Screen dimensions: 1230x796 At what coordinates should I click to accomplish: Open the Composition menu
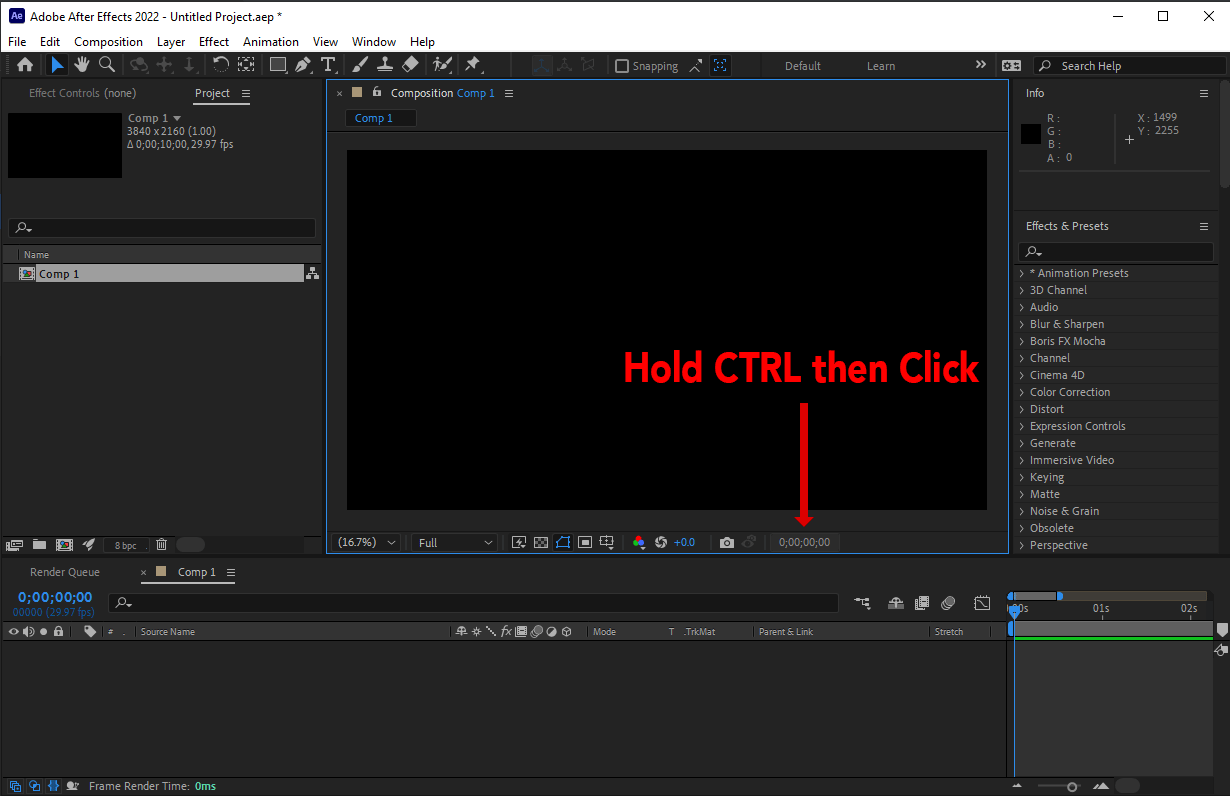point(108,41)
